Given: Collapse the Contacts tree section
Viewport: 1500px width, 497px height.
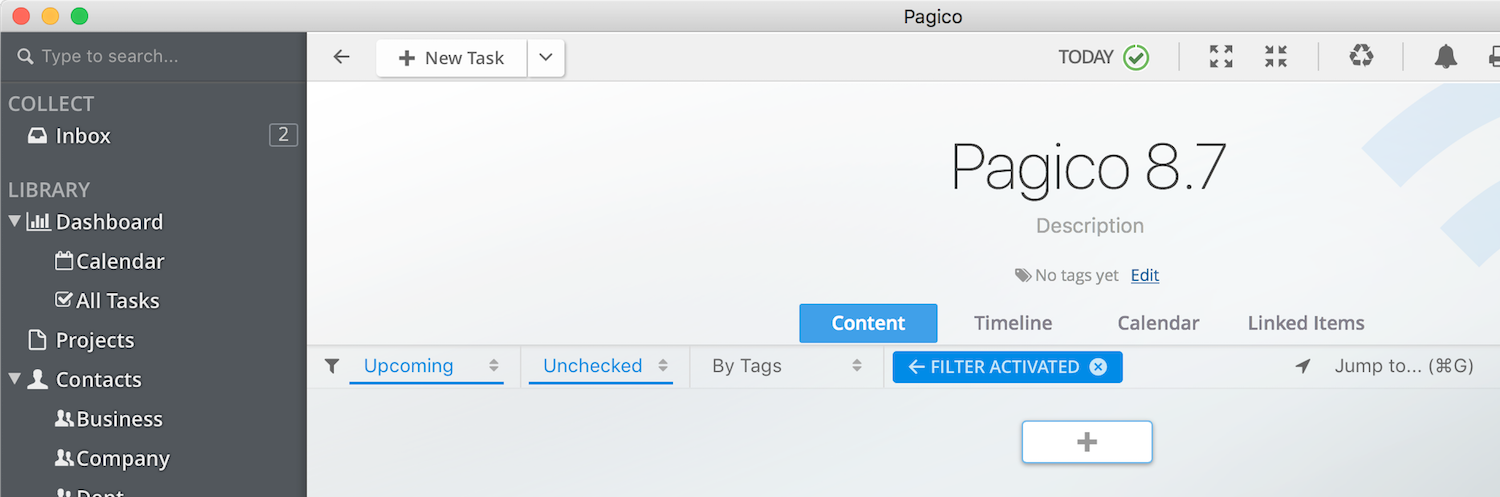Looking at the screenshot, I should 14,379.
